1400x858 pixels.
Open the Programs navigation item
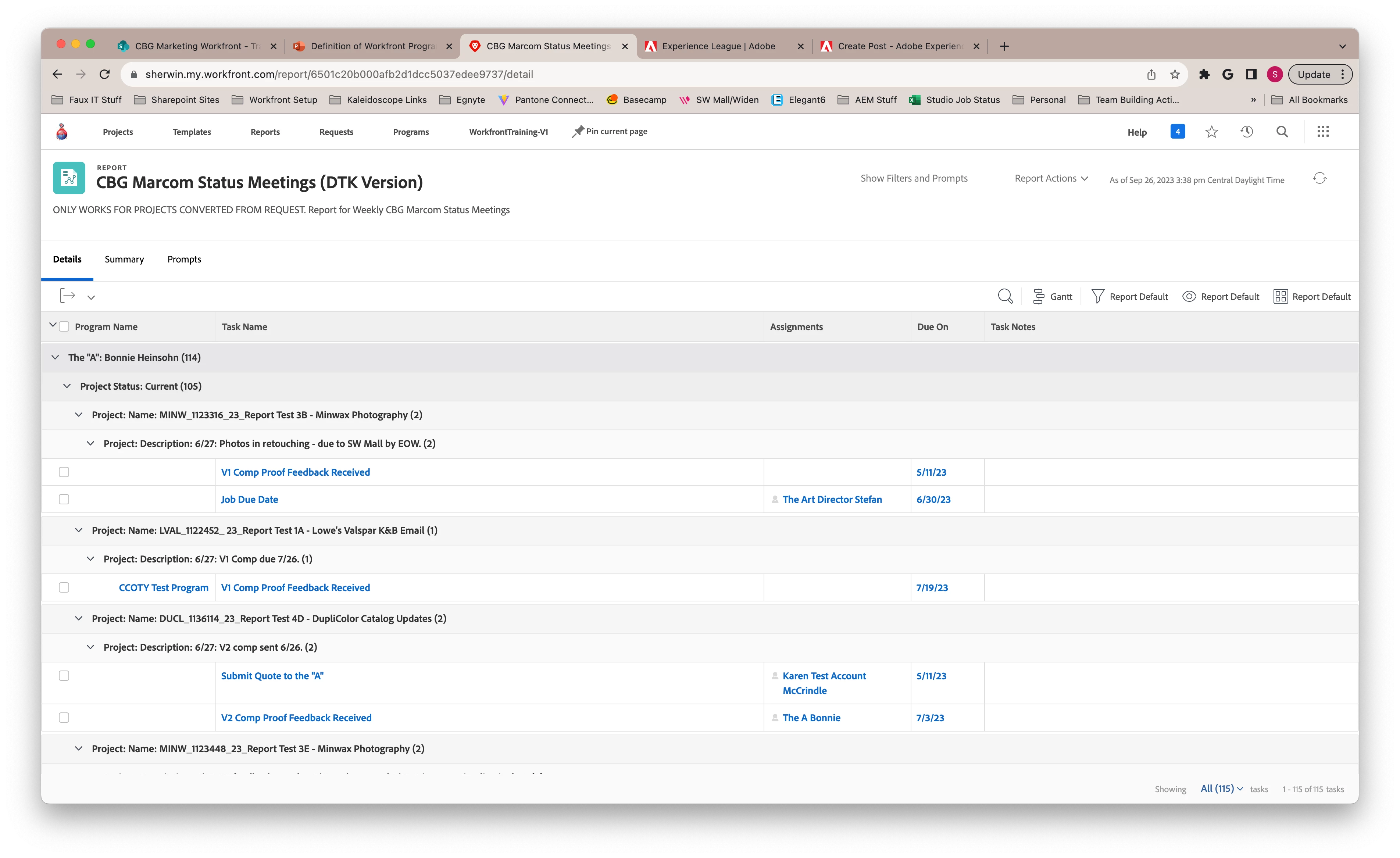click(x=411, y=132)
